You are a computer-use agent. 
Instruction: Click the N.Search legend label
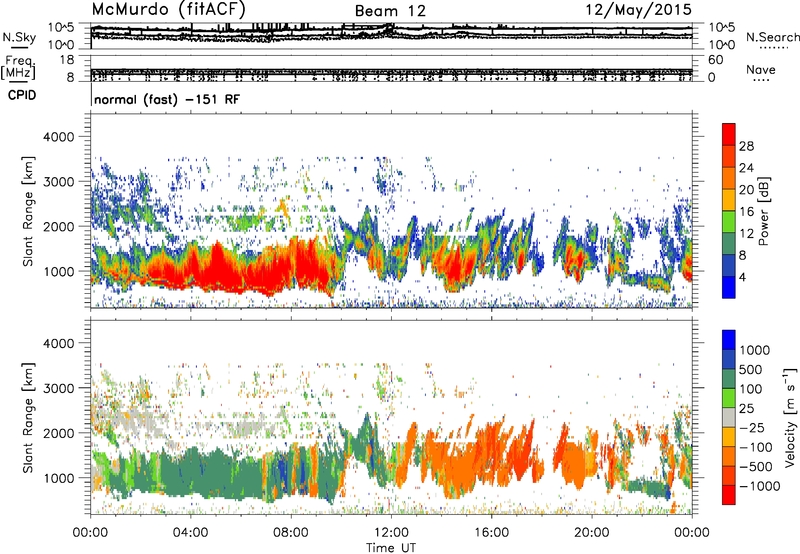773,37
